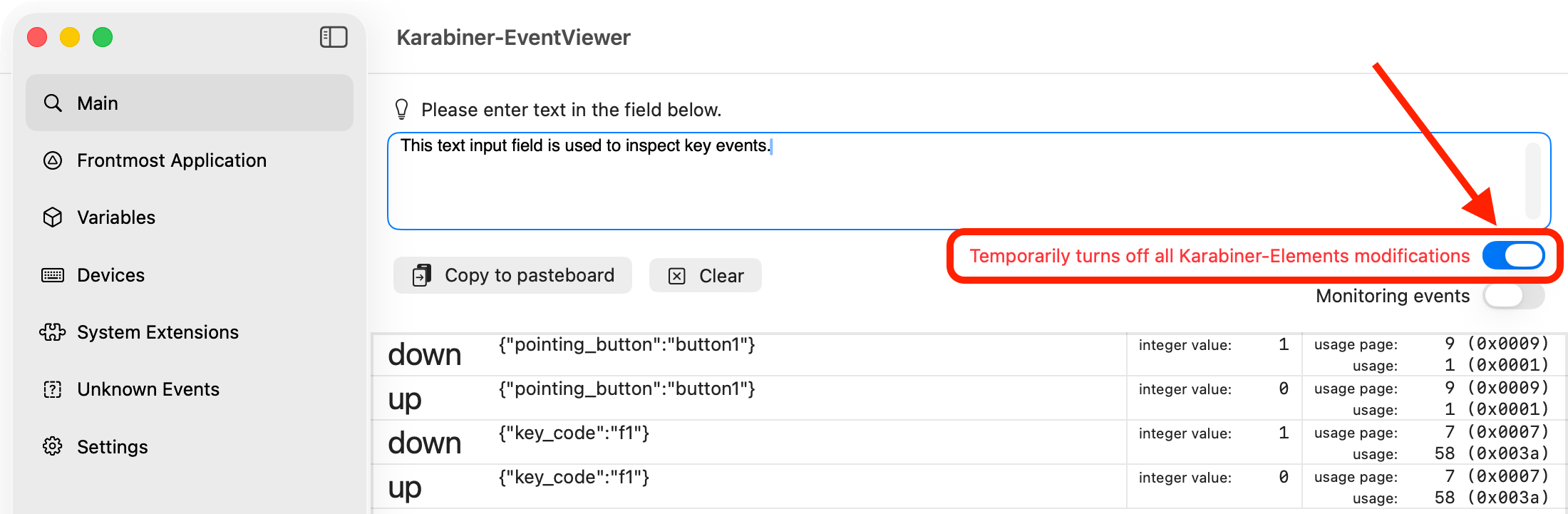Select Devices in the sidebar

(111, 275)
